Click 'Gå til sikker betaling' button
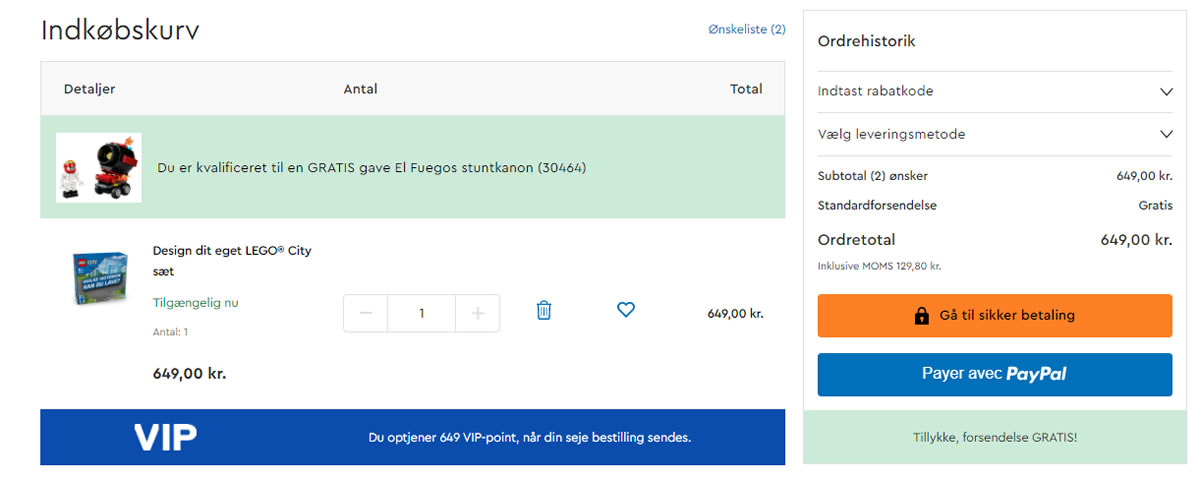 coord(994,315)
